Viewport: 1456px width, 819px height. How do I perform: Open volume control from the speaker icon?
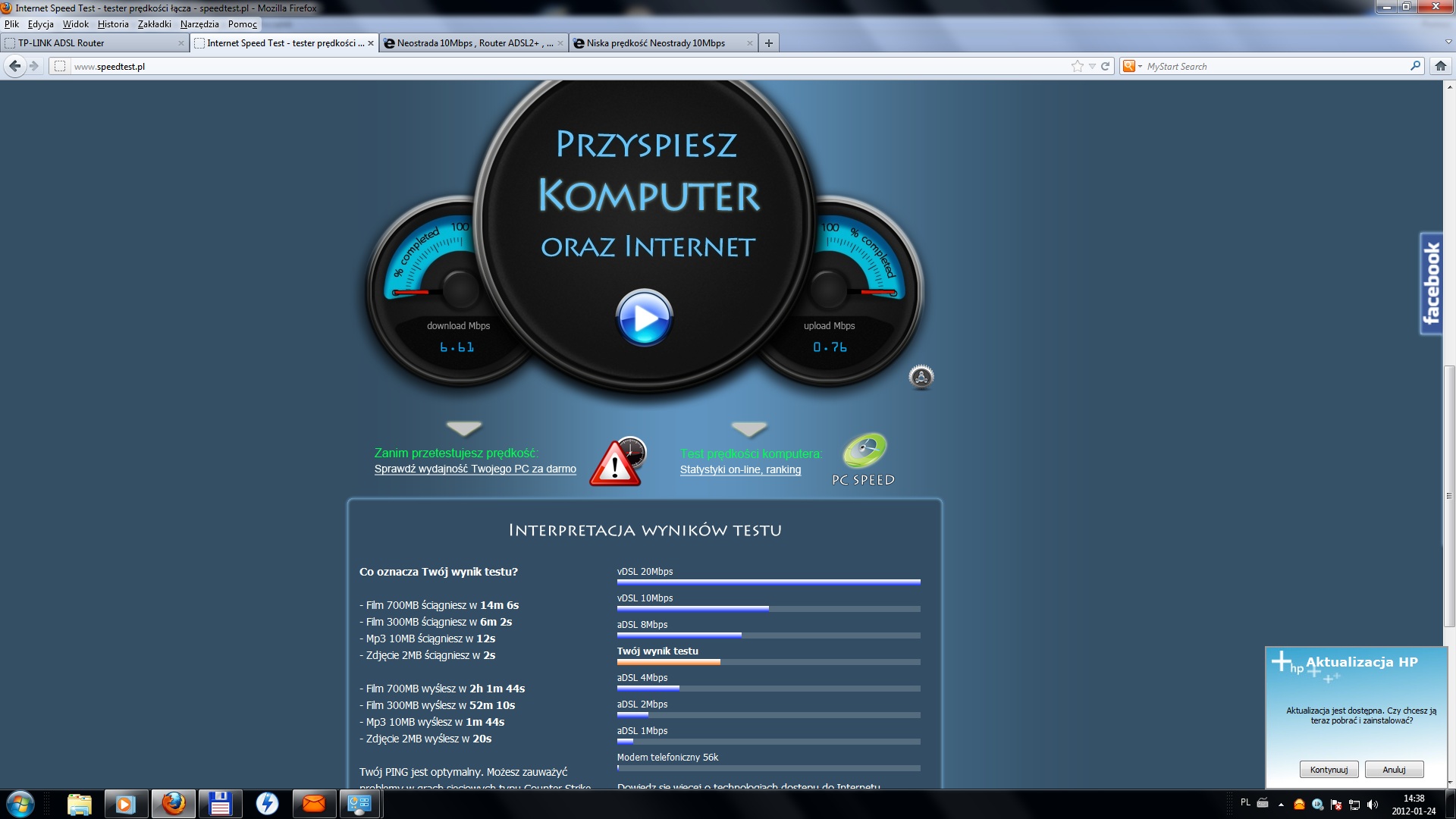coord(1372,805)
